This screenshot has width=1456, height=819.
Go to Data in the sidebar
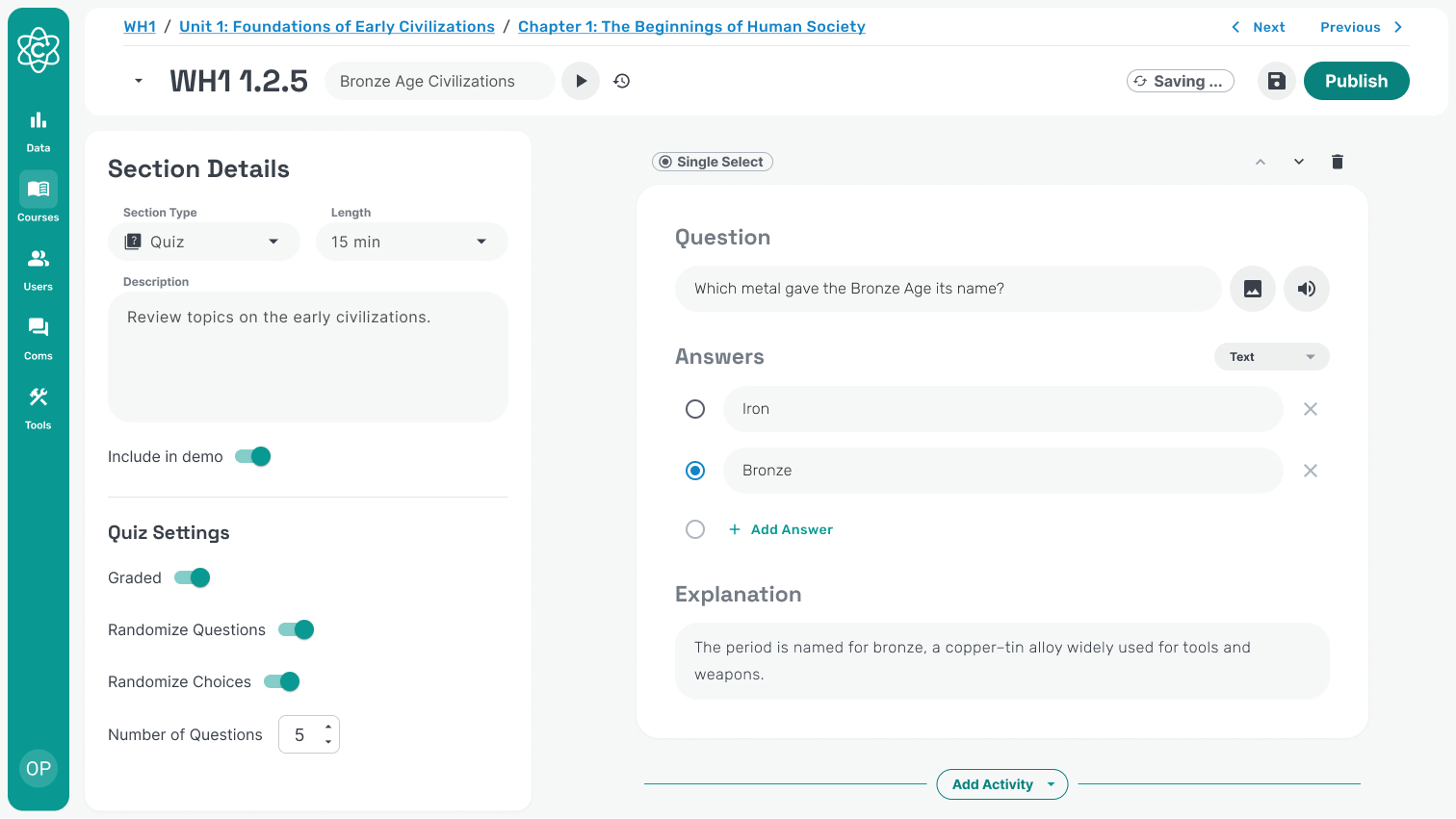39,130
